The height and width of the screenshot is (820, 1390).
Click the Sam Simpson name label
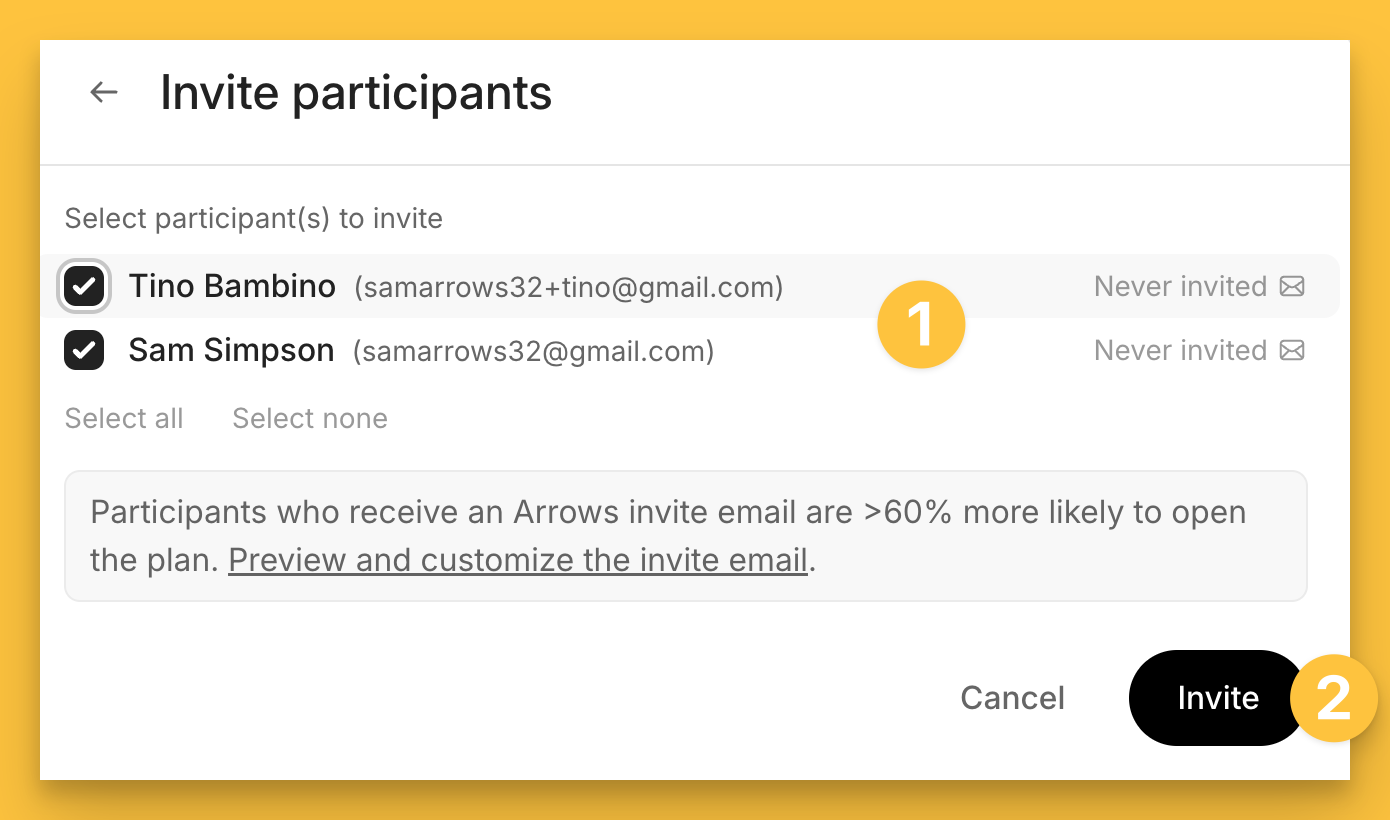231,351
